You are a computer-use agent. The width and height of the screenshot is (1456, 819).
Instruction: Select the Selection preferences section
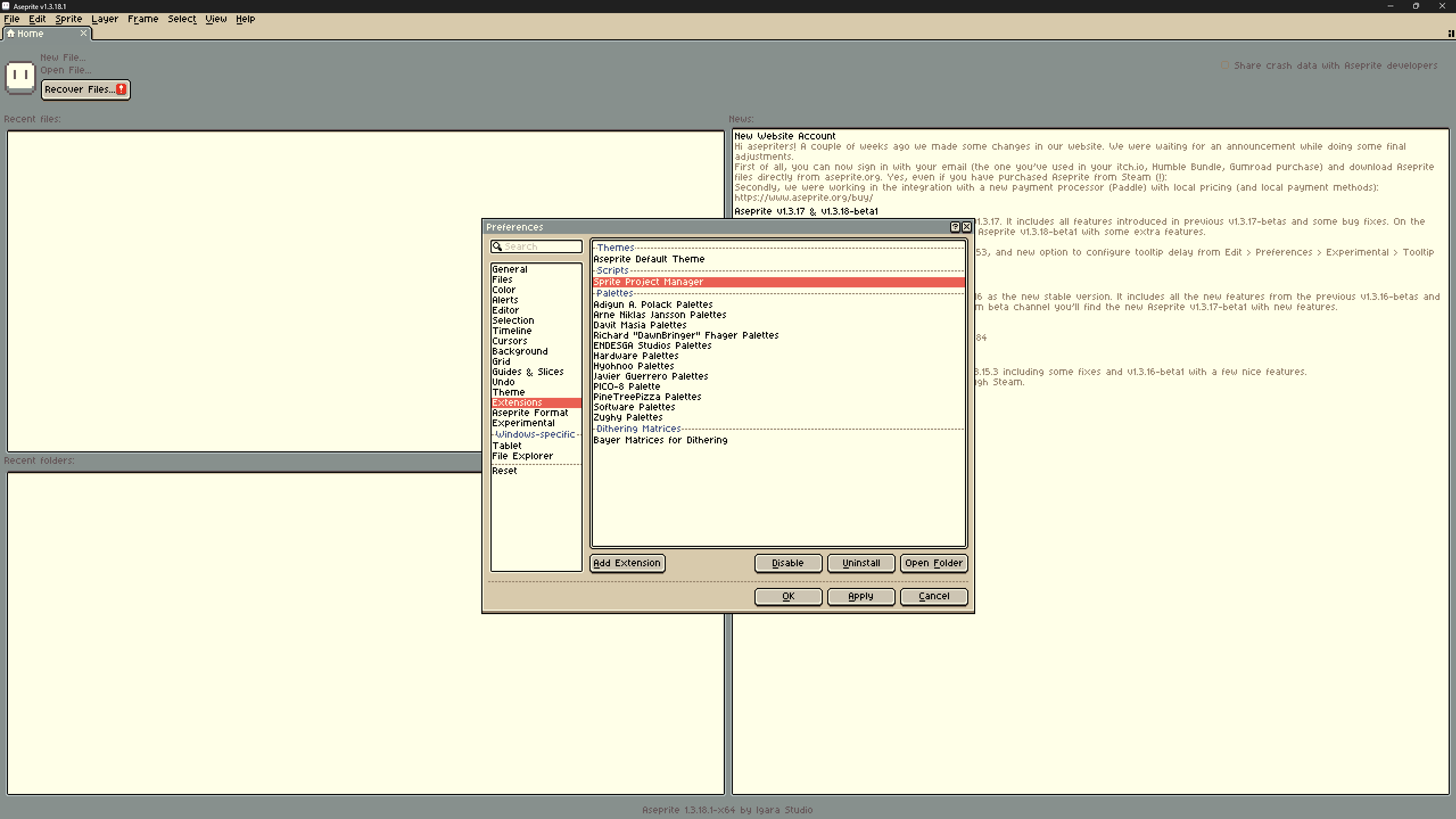pos(536,320)
